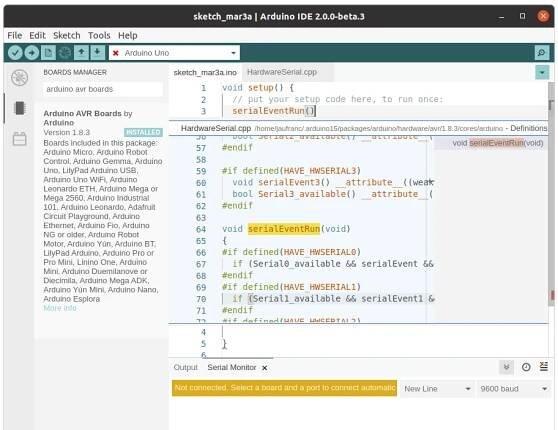Open sketch with the up-arrow icon

pos(81,53)
